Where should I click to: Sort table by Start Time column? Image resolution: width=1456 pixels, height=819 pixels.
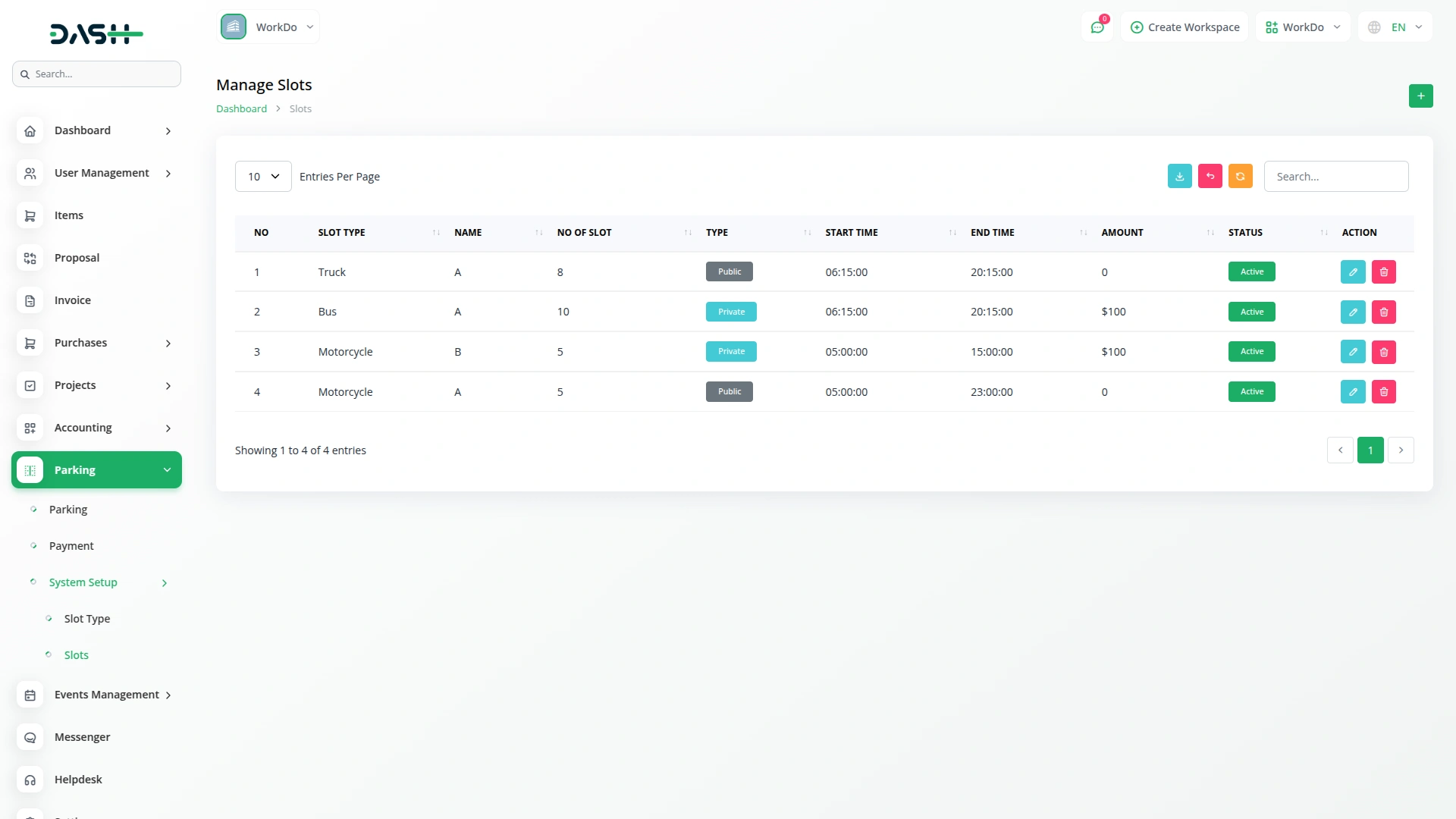[851, 233]
